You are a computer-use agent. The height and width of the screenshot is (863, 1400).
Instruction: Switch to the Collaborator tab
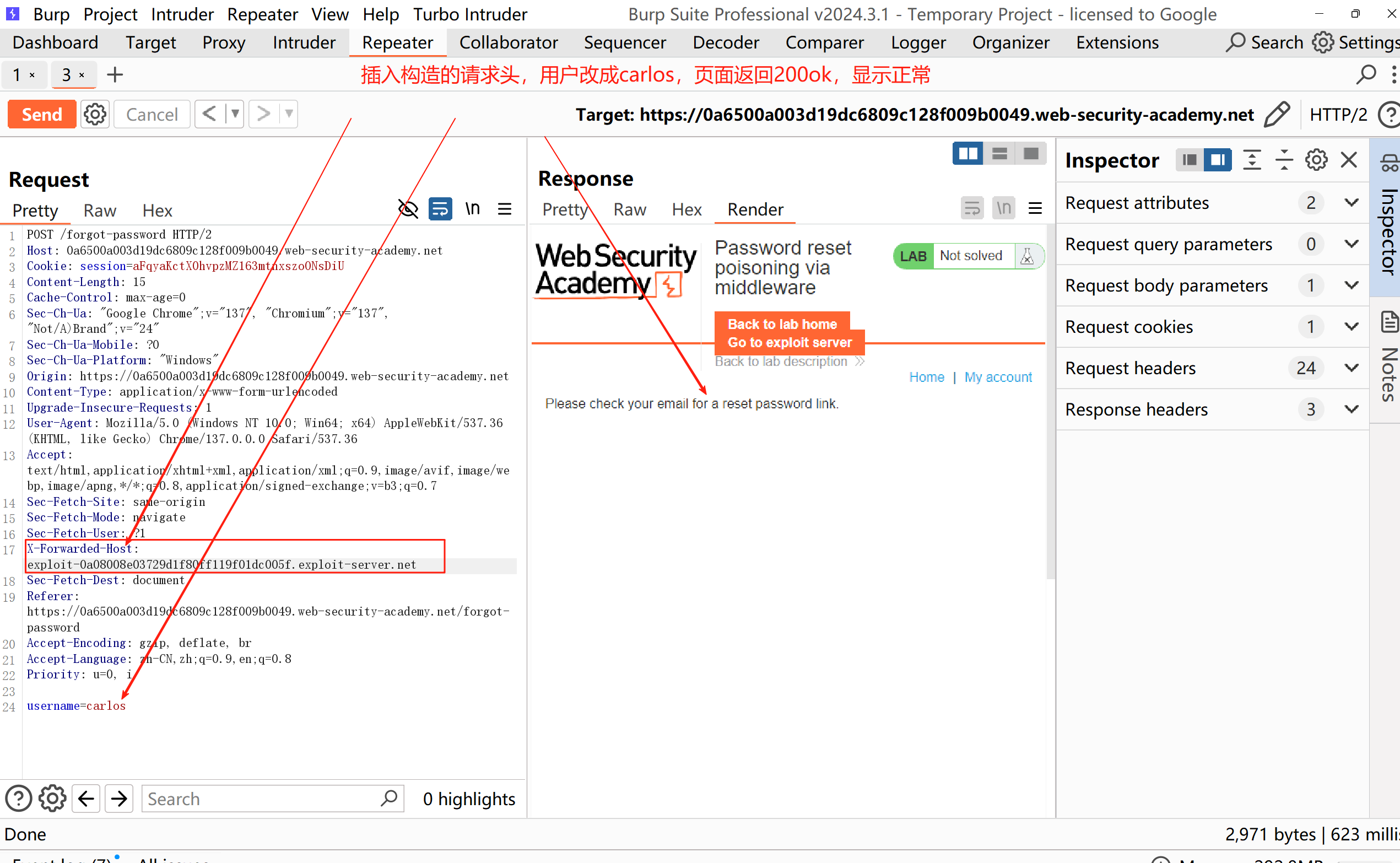(509, 43)
